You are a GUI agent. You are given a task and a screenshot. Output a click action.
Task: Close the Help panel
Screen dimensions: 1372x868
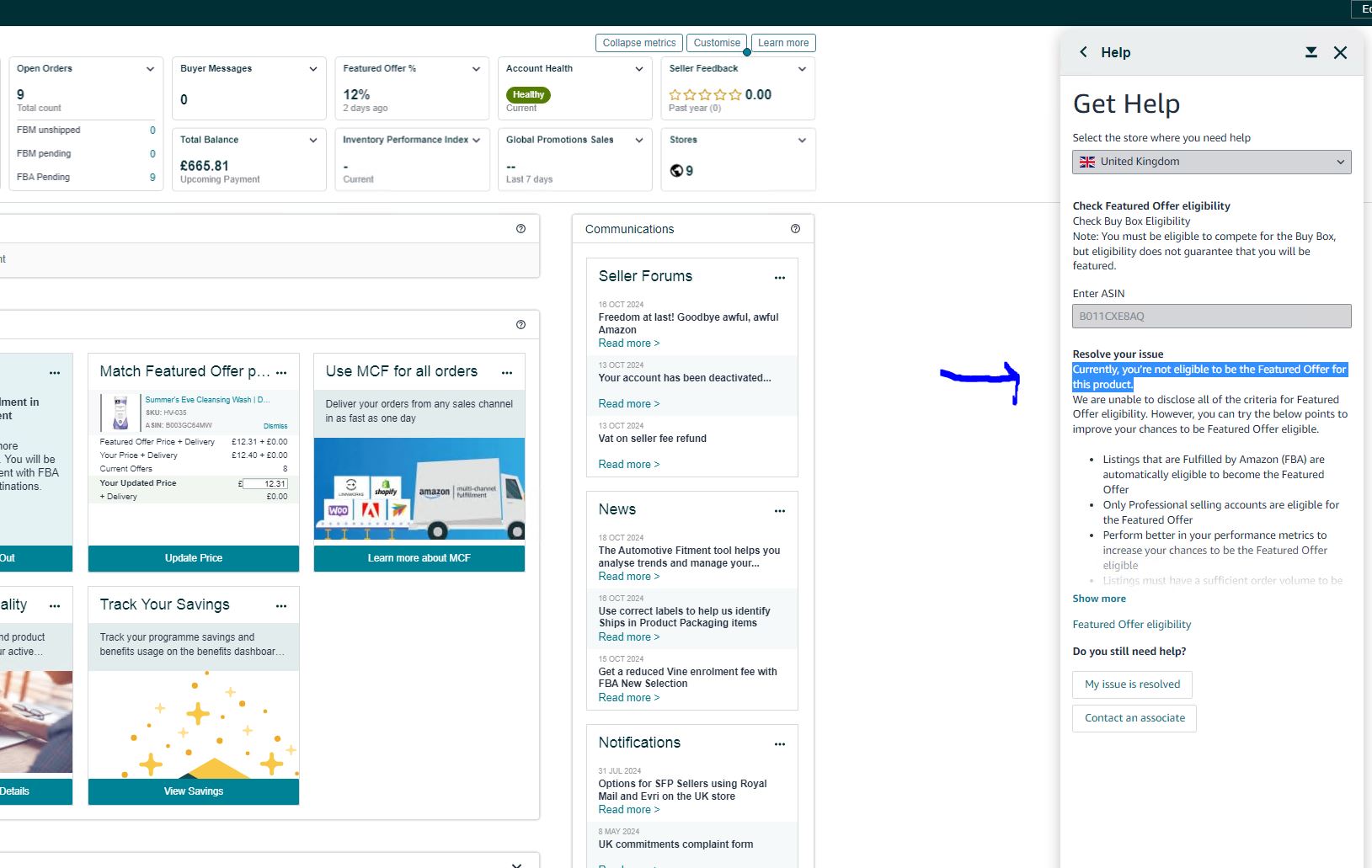[1340, 52]
